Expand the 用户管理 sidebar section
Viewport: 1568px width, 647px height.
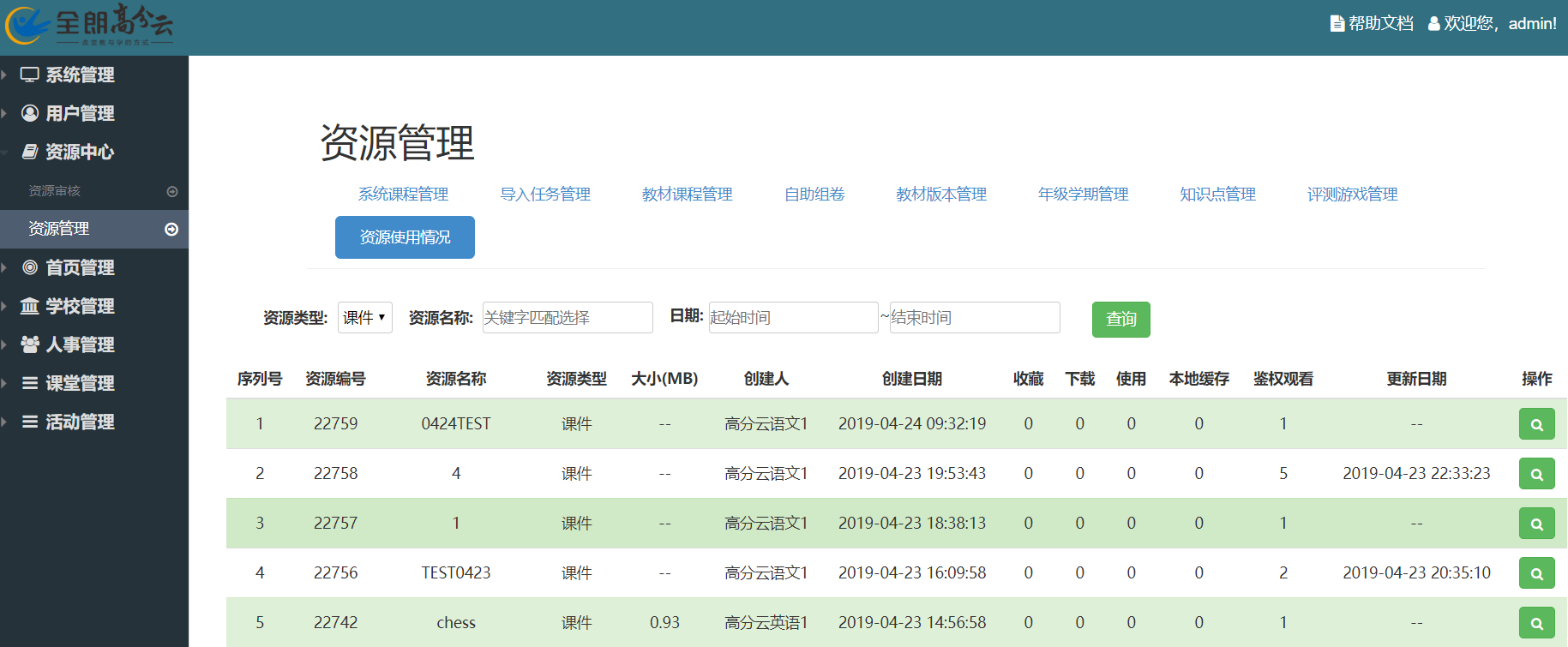tap(79, 114)
